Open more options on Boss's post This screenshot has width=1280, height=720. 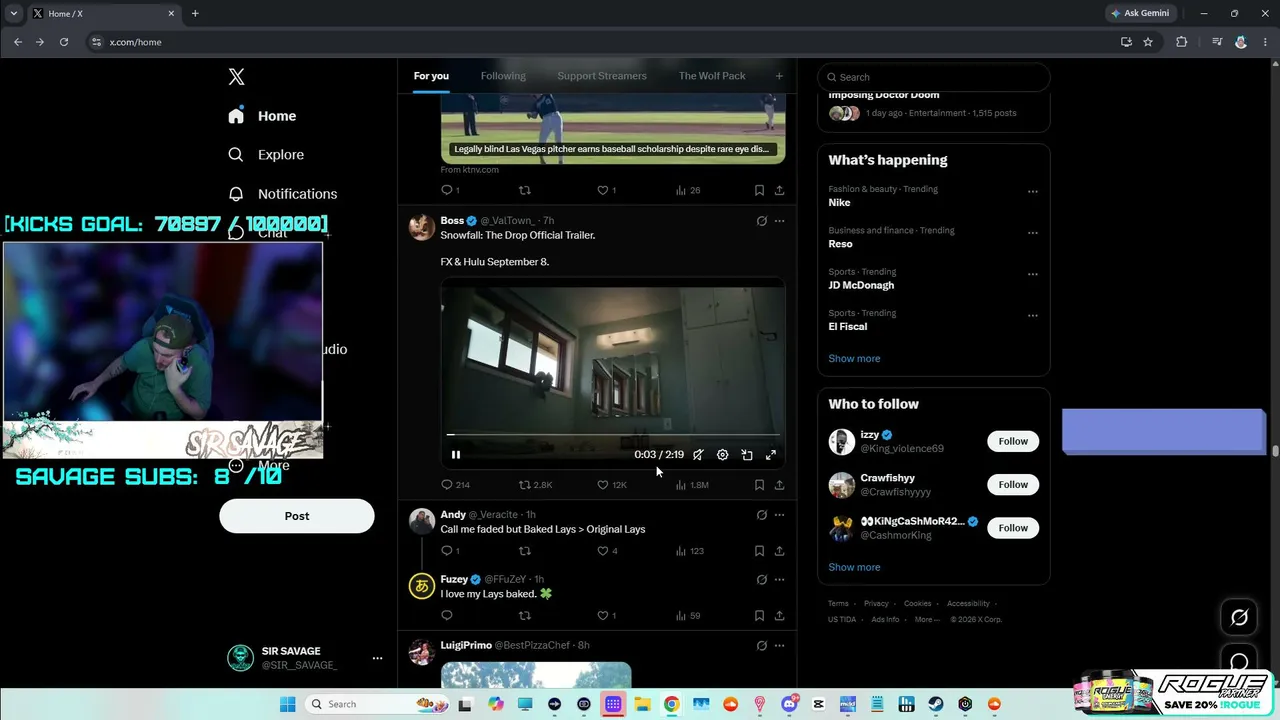(x=779, y=221)
